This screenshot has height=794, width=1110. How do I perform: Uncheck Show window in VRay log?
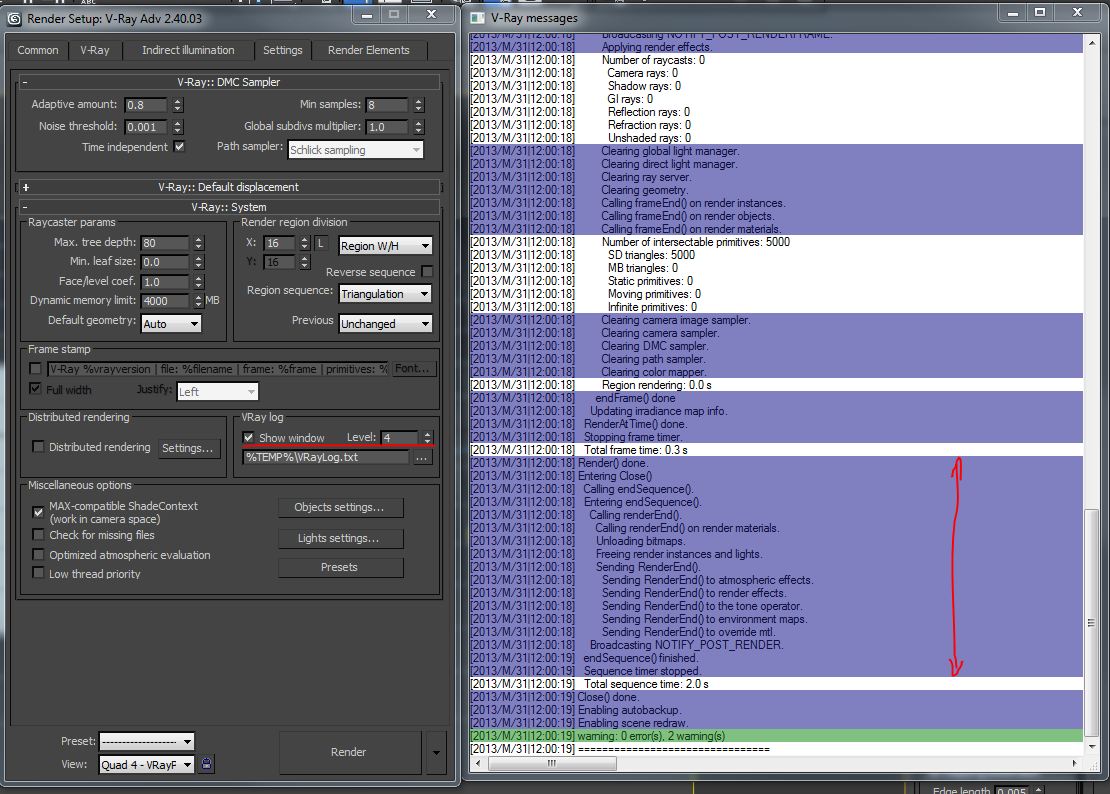(x=248, y=437)
